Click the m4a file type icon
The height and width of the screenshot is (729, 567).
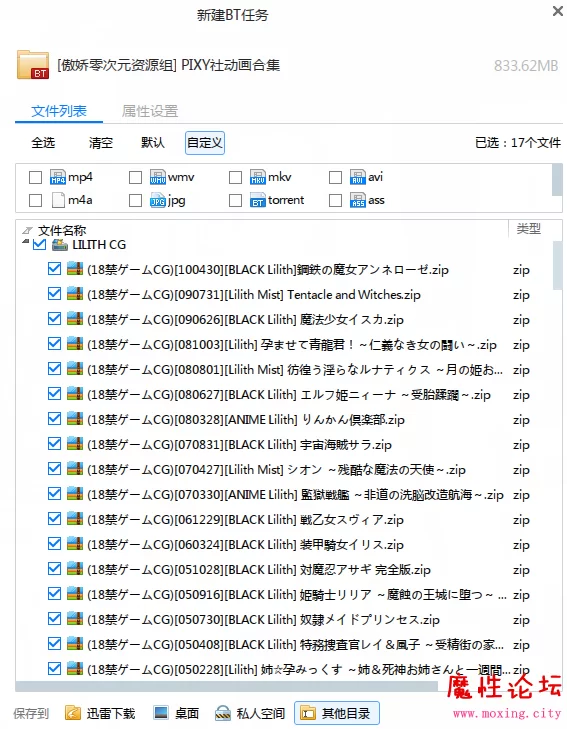point(58,200)
